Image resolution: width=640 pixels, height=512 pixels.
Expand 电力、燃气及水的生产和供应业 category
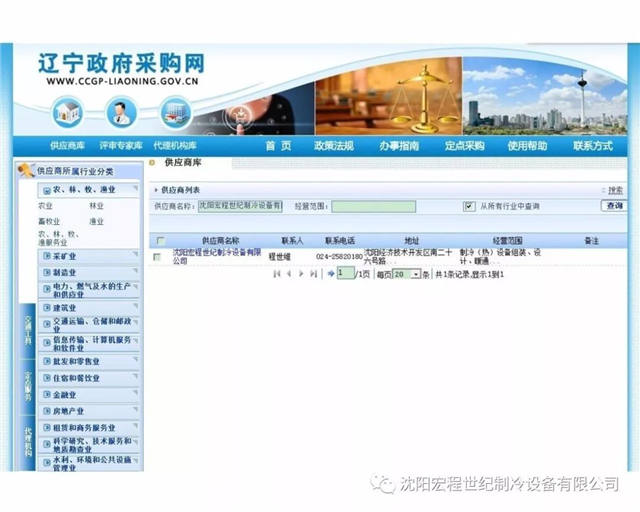88,290
